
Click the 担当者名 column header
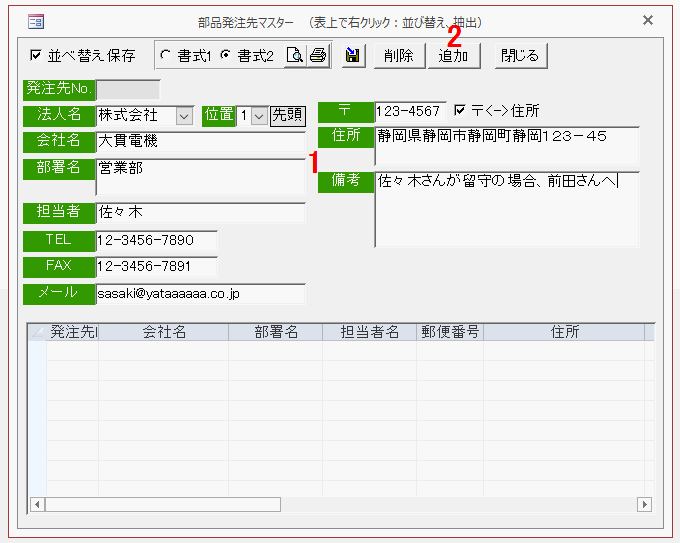pyautogui.click(x=369, y=332)
